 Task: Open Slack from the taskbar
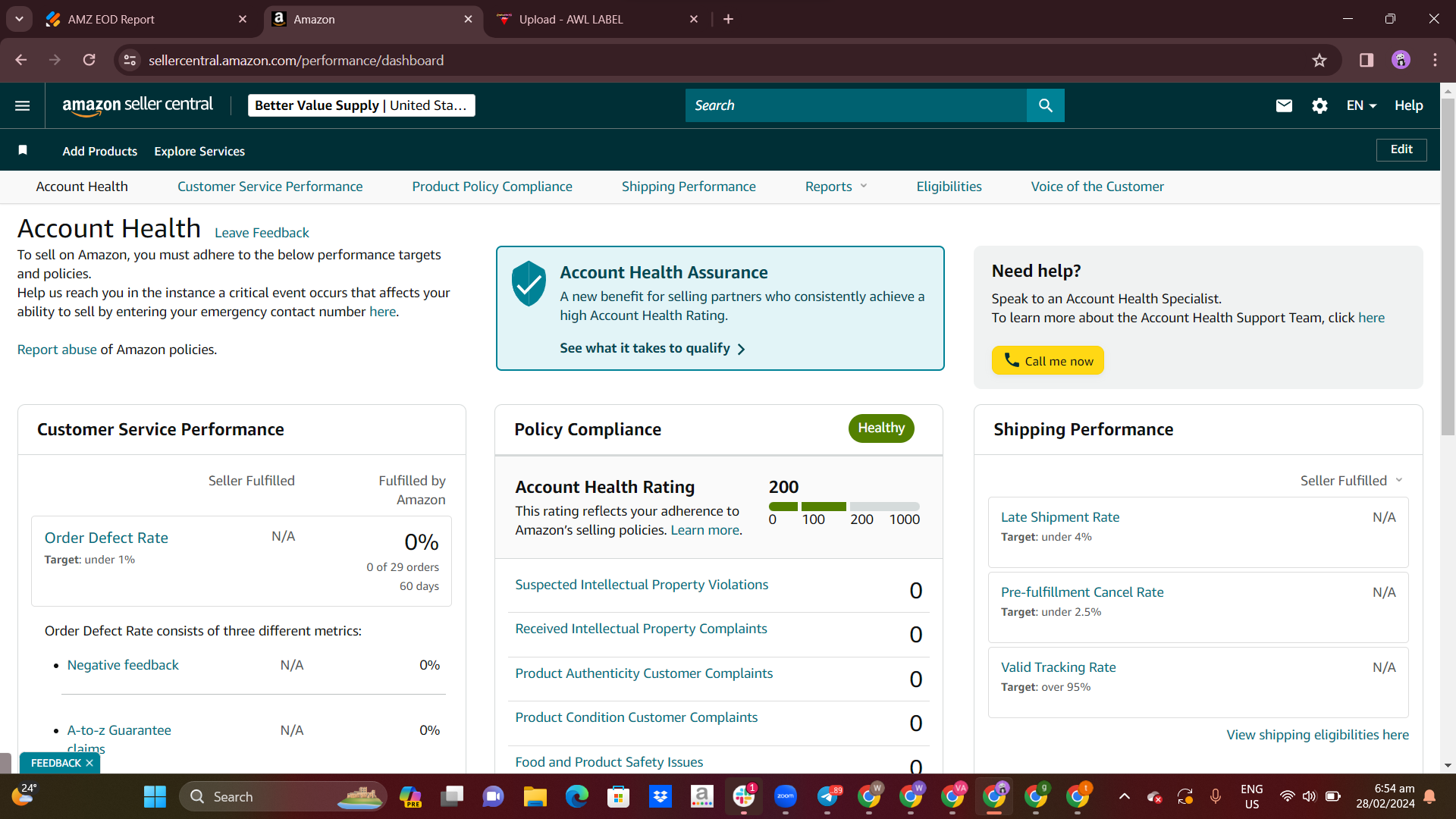[744, 796]
